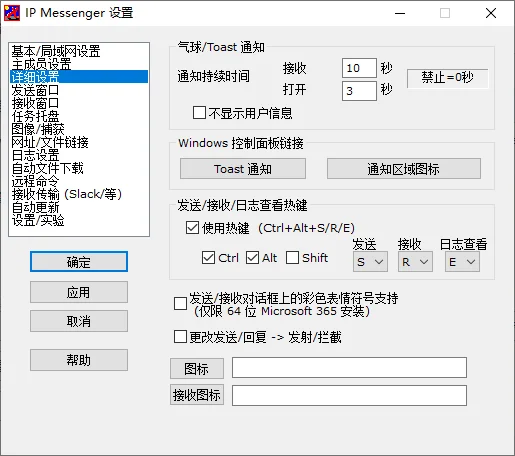The width and height of the screenshot is (515, 456).
Task: Expand the 日志查看 hotkey dropdown showing E
Action: coord(462,262)
